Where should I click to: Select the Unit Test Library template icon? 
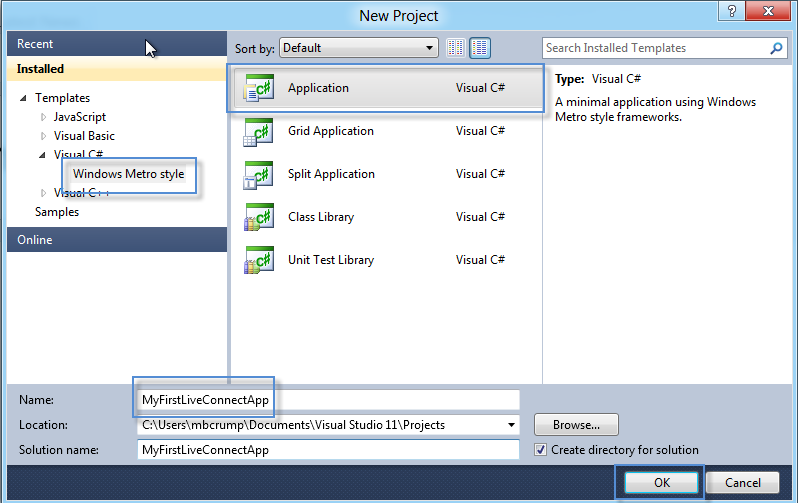coord(259,260)
